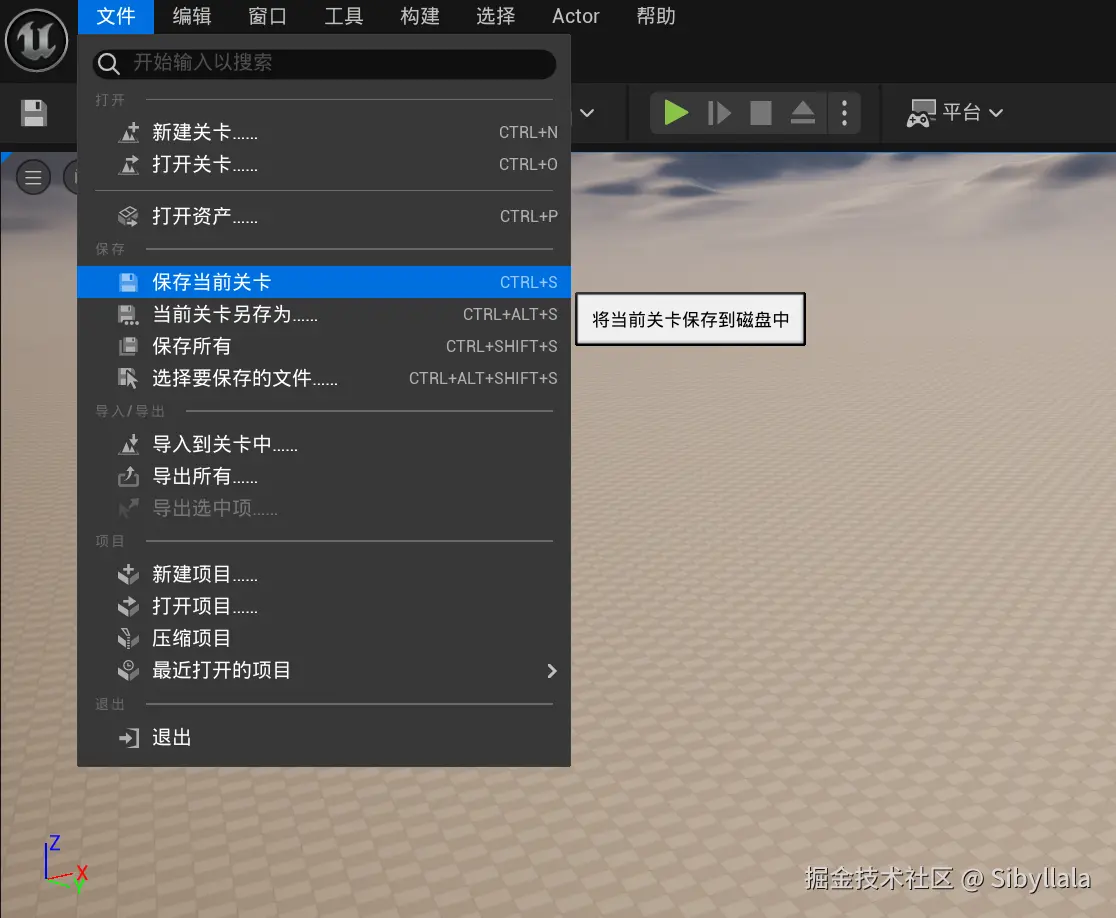The height and width of the screenshot is (918, 1116).
Task: Choose 新建关卡 menu entry
Action: click(x=324, y=132)
